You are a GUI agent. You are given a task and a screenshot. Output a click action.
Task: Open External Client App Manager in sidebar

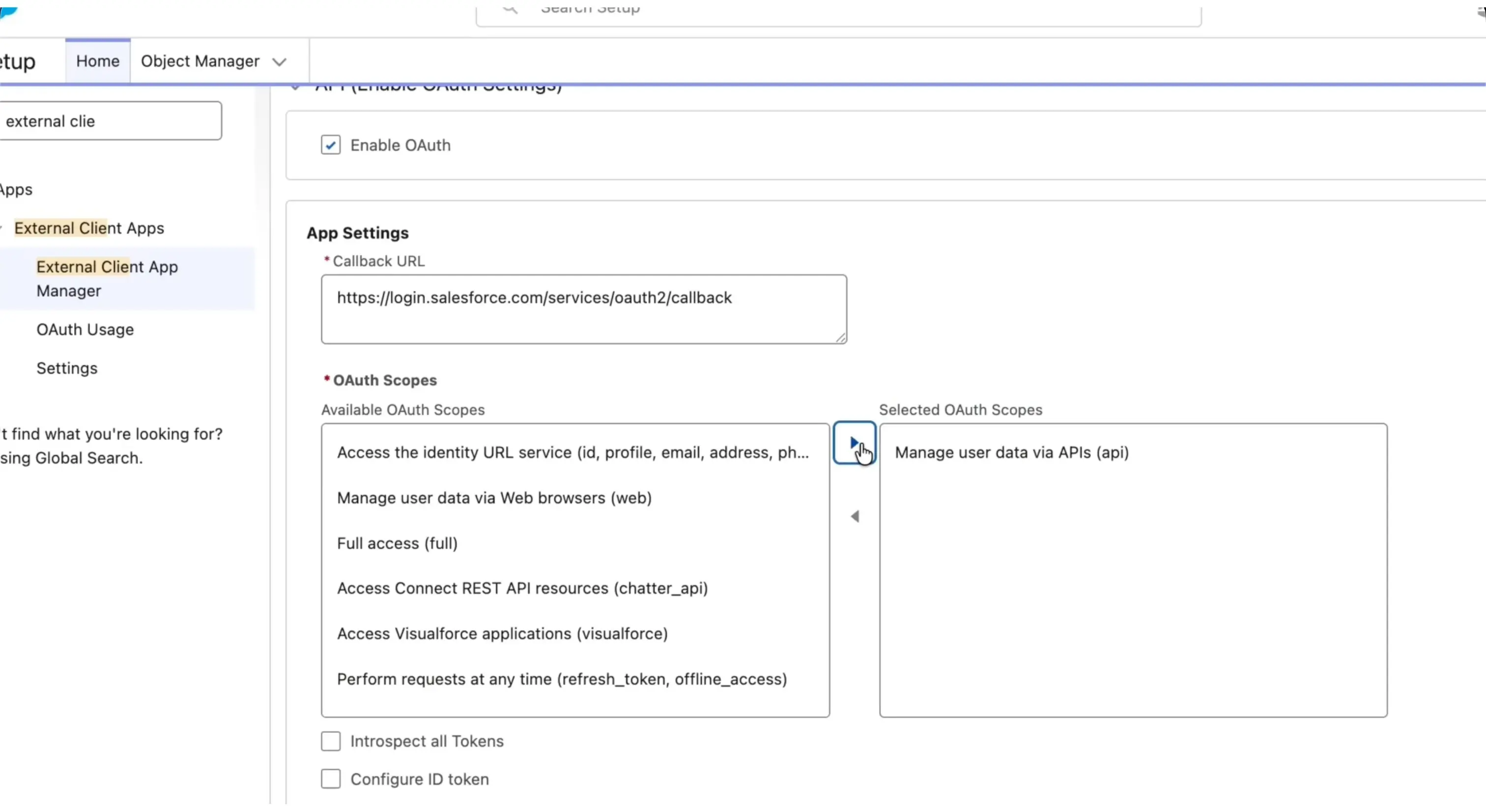[x=127, y=279]
